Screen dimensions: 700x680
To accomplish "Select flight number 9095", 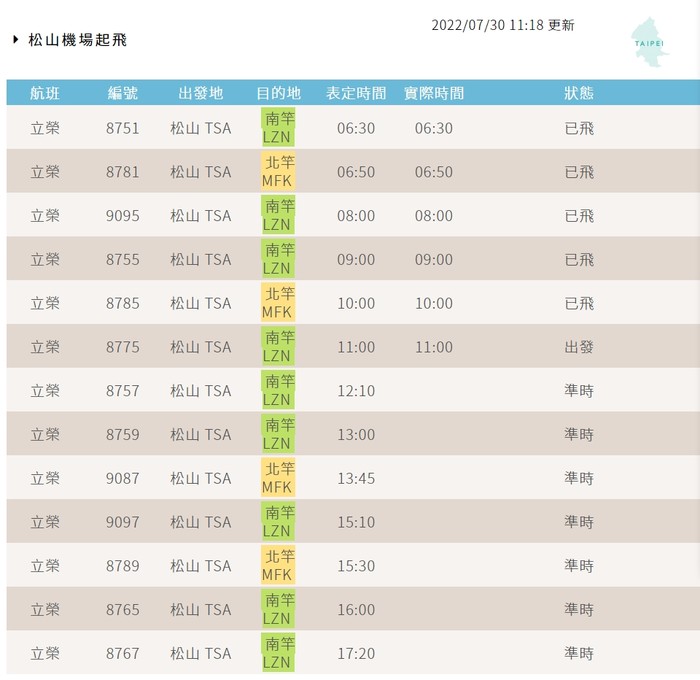I will (123, 216).
